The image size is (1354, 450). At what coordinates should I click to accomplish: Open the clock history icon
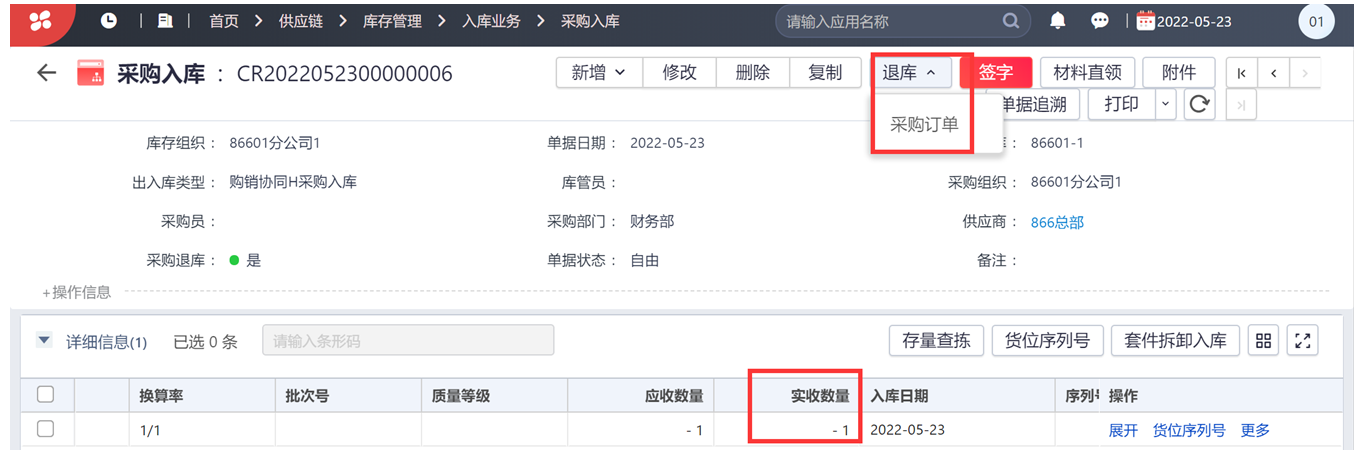coord(108,20)
